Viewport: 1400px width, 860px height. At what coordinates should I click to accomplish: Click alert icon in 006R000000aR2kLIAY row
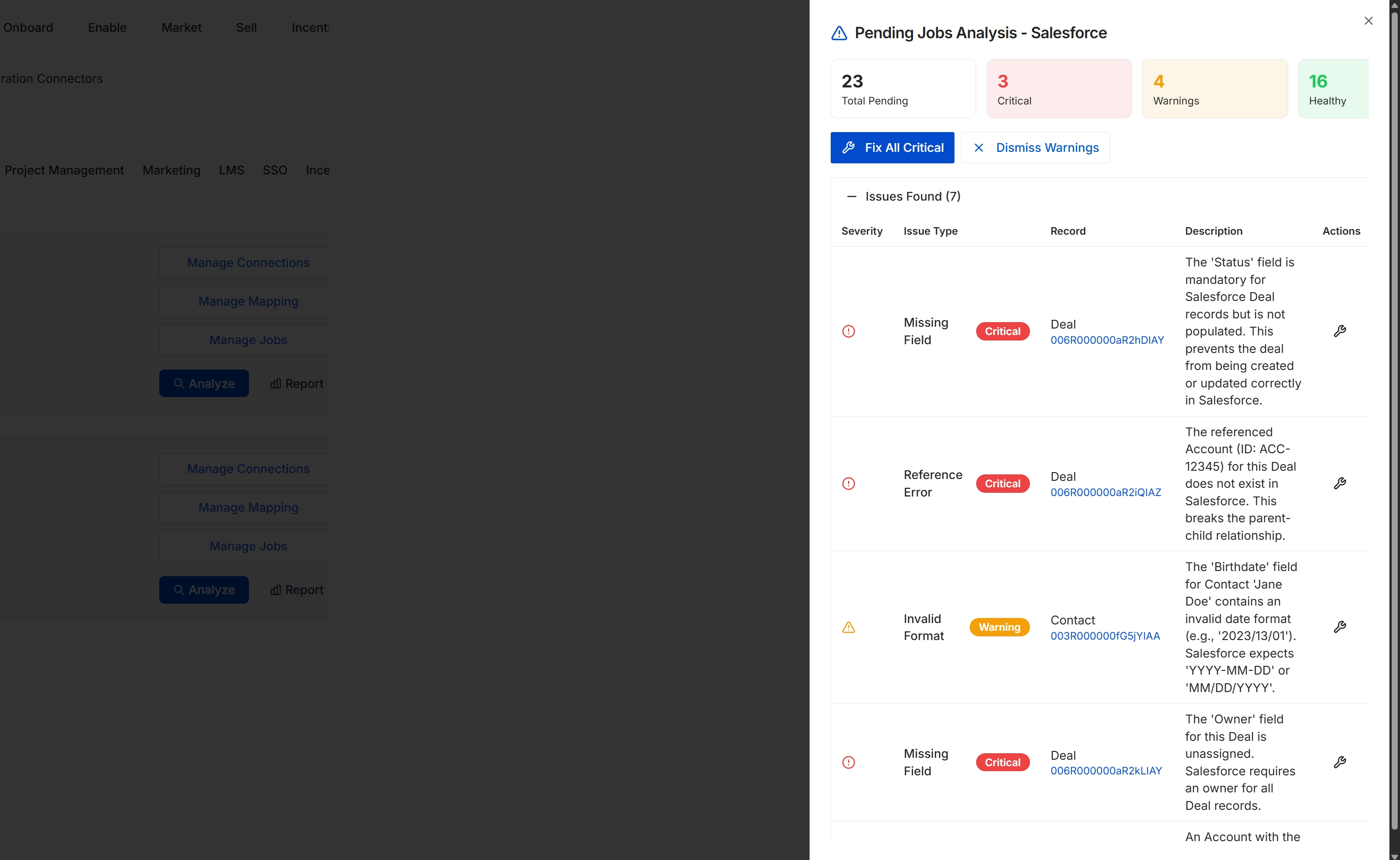[848, 762]
